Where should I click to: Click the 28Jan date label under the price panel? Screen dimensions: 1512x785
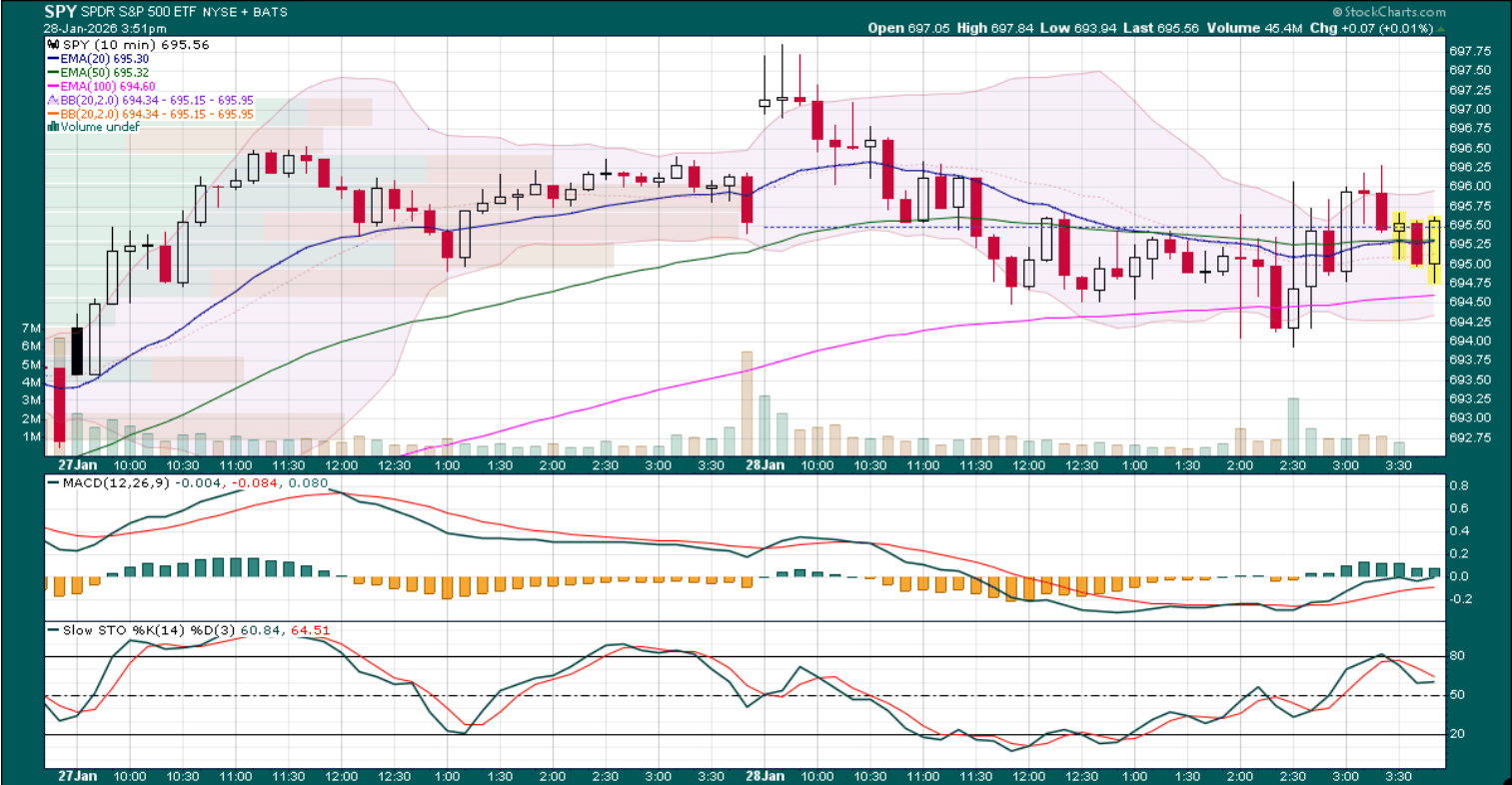coord(765,465)
